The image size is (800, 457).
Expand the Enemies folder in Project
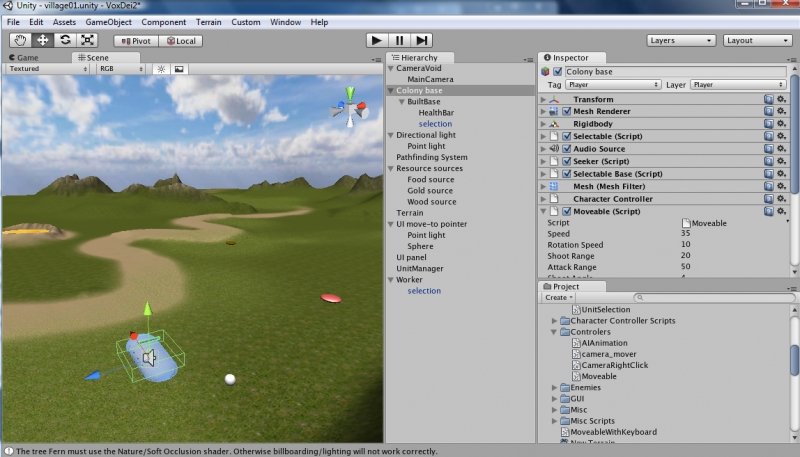(554, 387)
